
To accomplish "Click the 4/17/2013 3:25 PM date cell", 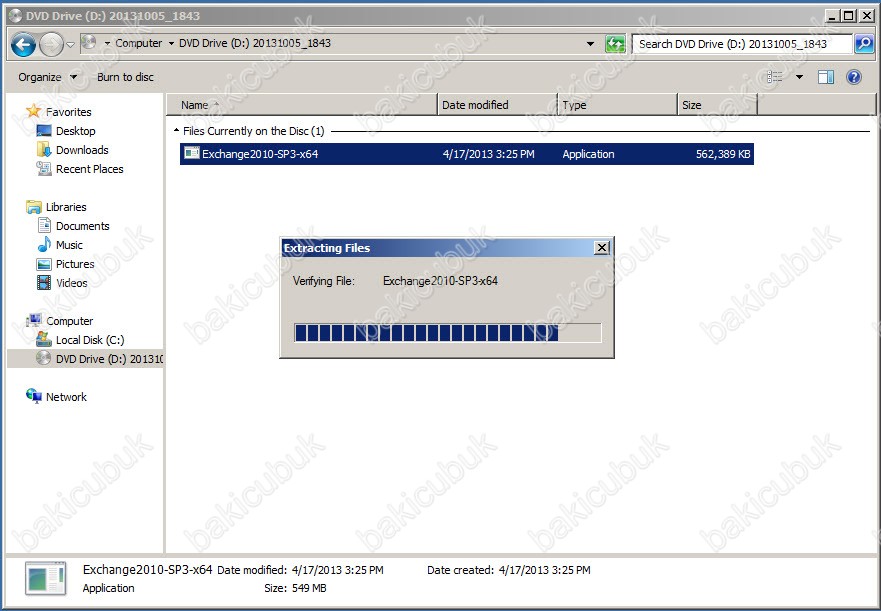I will pyautogui.click(x=488, y=154).
